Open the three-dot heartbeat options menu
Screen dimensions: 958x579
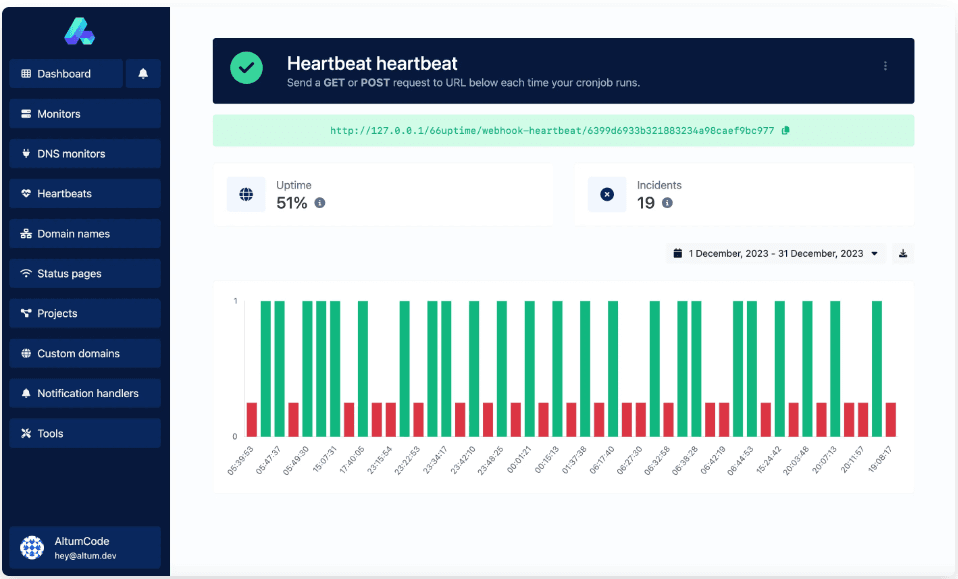pos(885,66)
